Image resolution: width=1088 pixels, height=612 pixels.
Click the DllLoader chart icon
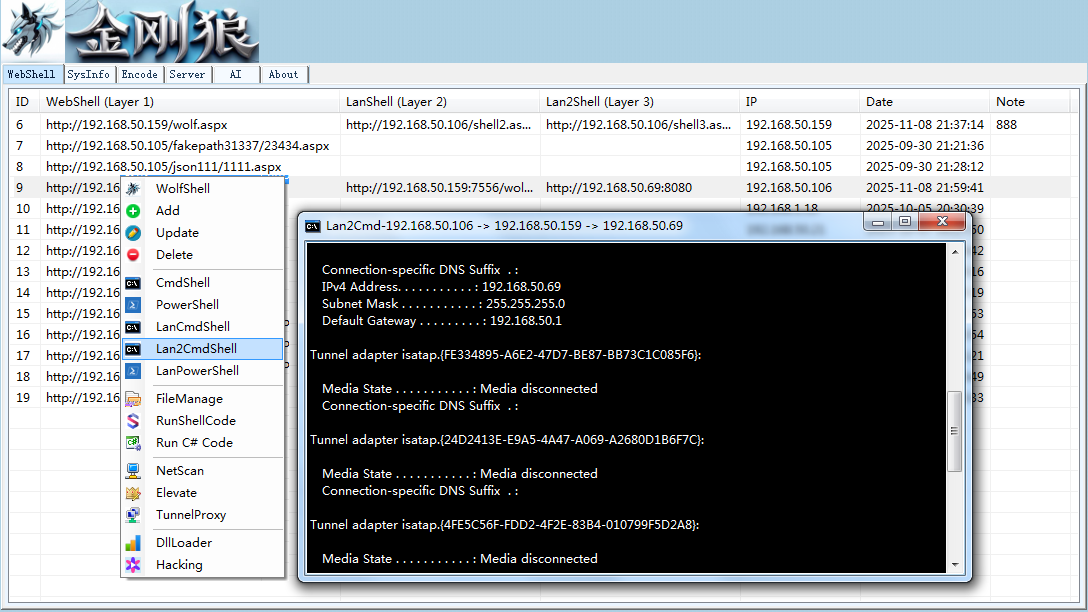tap(133, 543)
